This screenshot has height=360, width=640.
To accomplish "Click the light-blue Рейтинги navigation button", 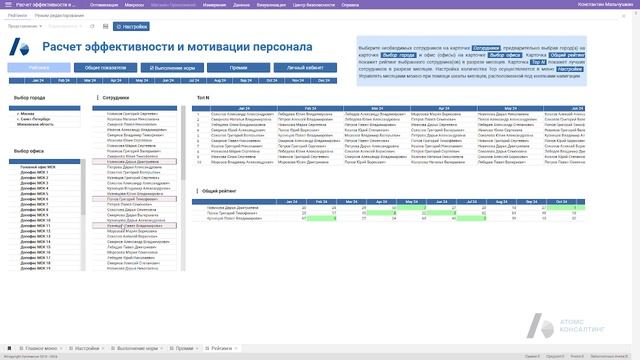I will 39,68.
